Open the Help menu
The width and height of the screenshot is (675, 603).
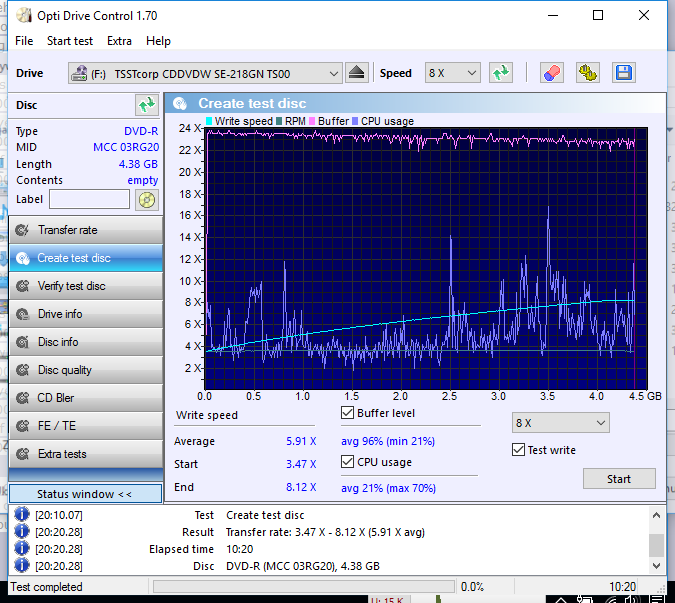[158, 41]
